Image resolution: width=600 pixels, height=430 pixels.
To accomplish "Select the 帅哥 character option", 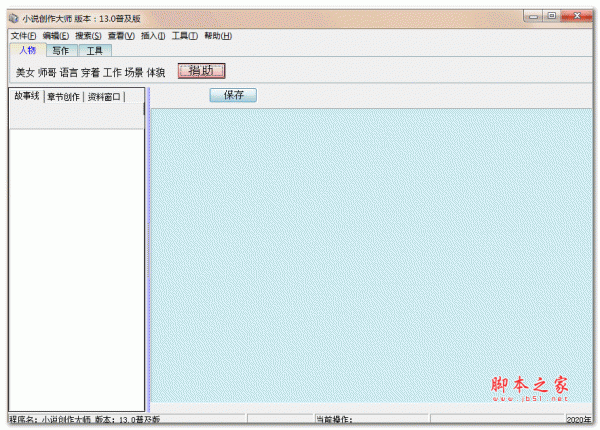I will point(47,72).
